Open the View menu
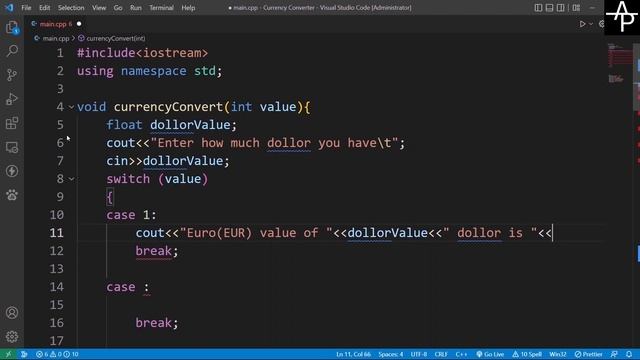 [99, 8]
